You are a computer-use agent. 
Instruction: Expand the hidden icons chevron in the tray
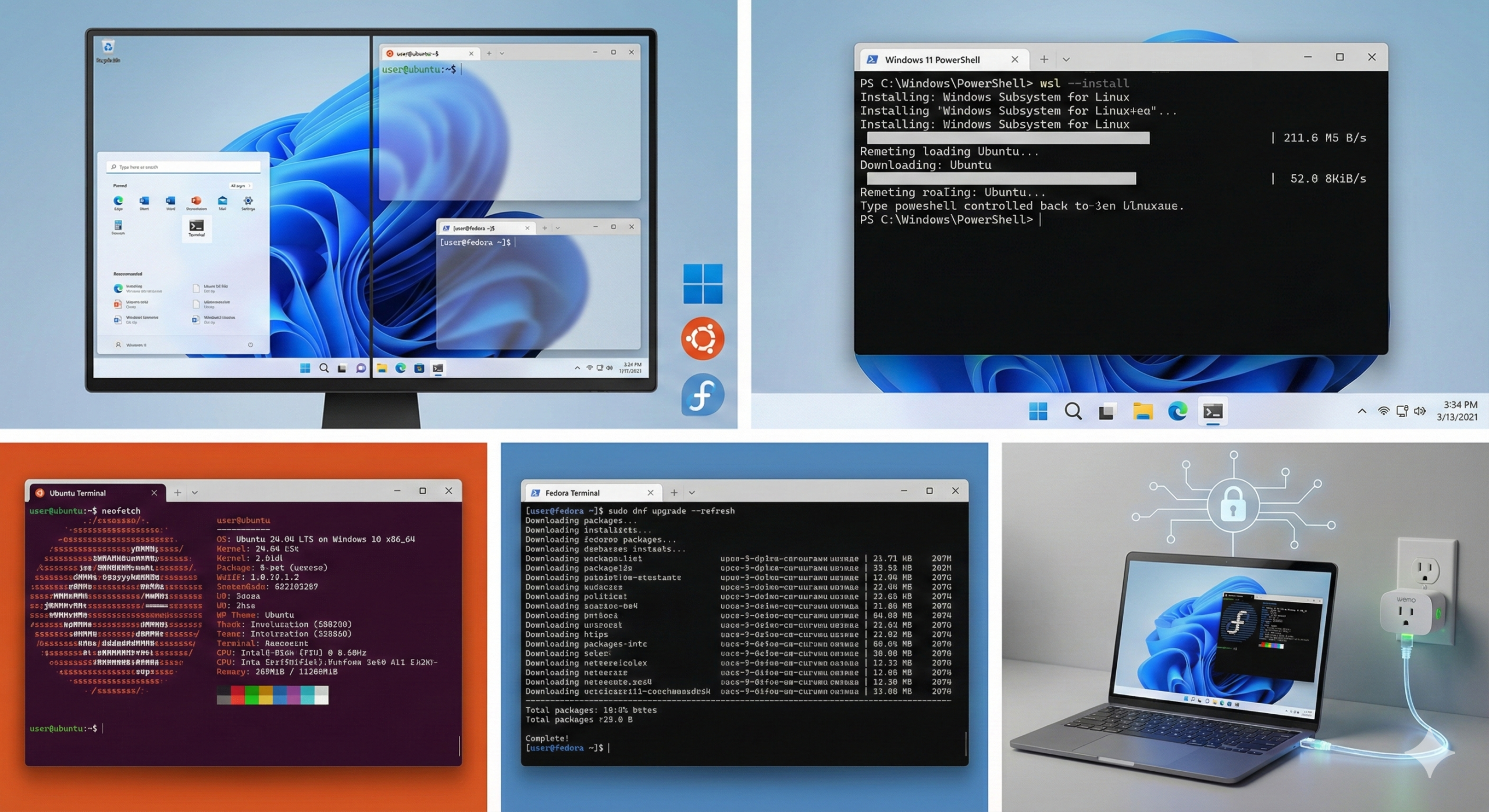1362,411
